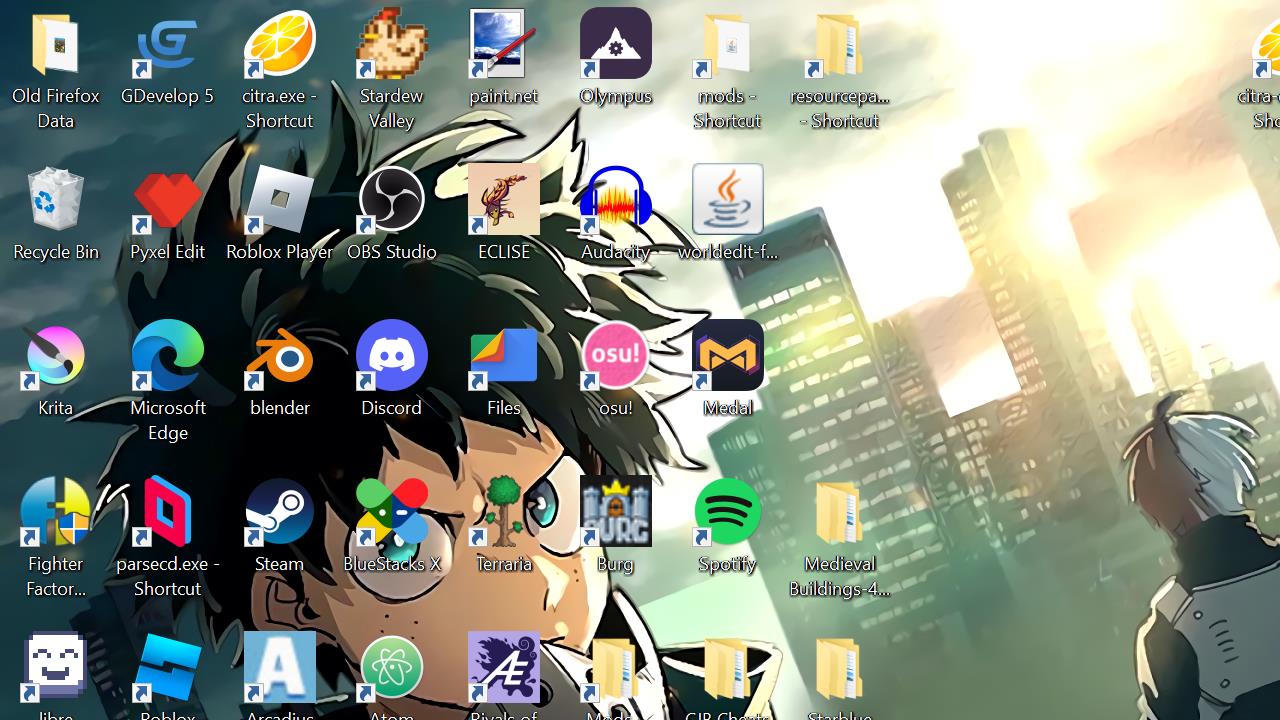Click the Medieval Buildings folder

(x=840, y=513)
